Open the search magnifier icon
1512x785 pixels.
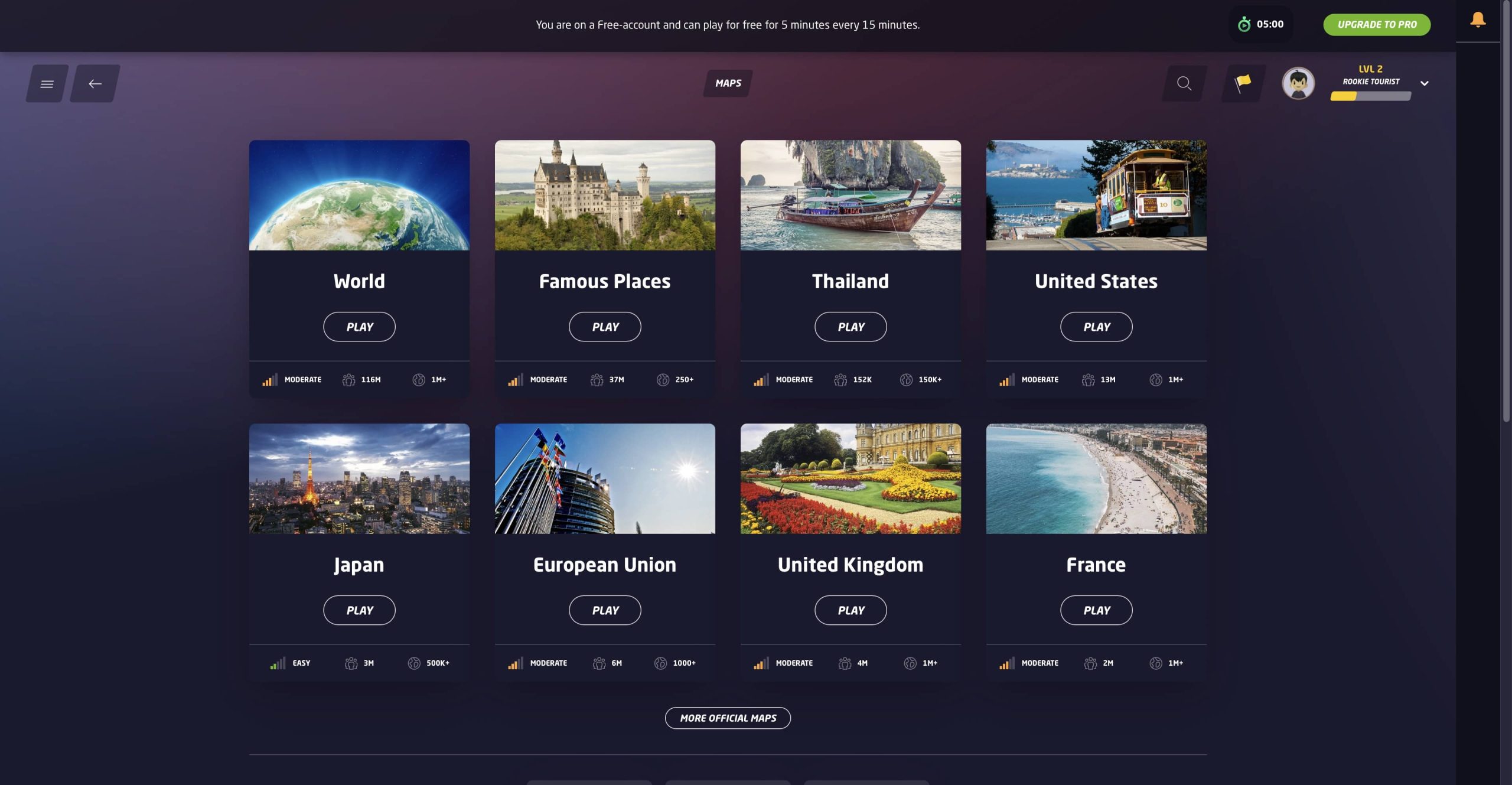pyautogui.click(x=1184, y=83)
